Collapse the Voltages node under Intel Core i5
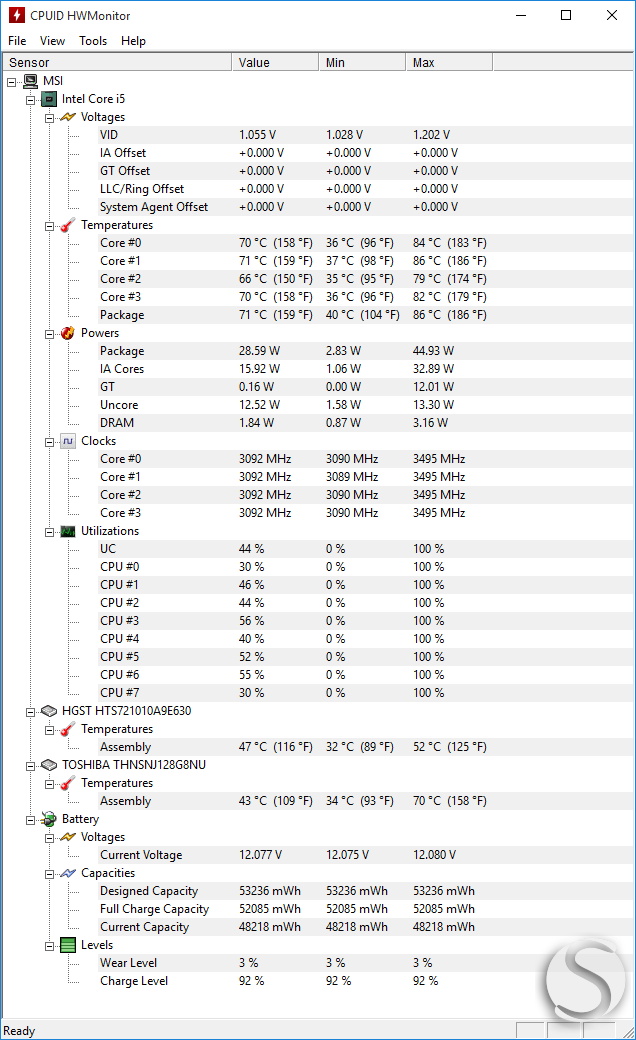 (x=49, y=117)
